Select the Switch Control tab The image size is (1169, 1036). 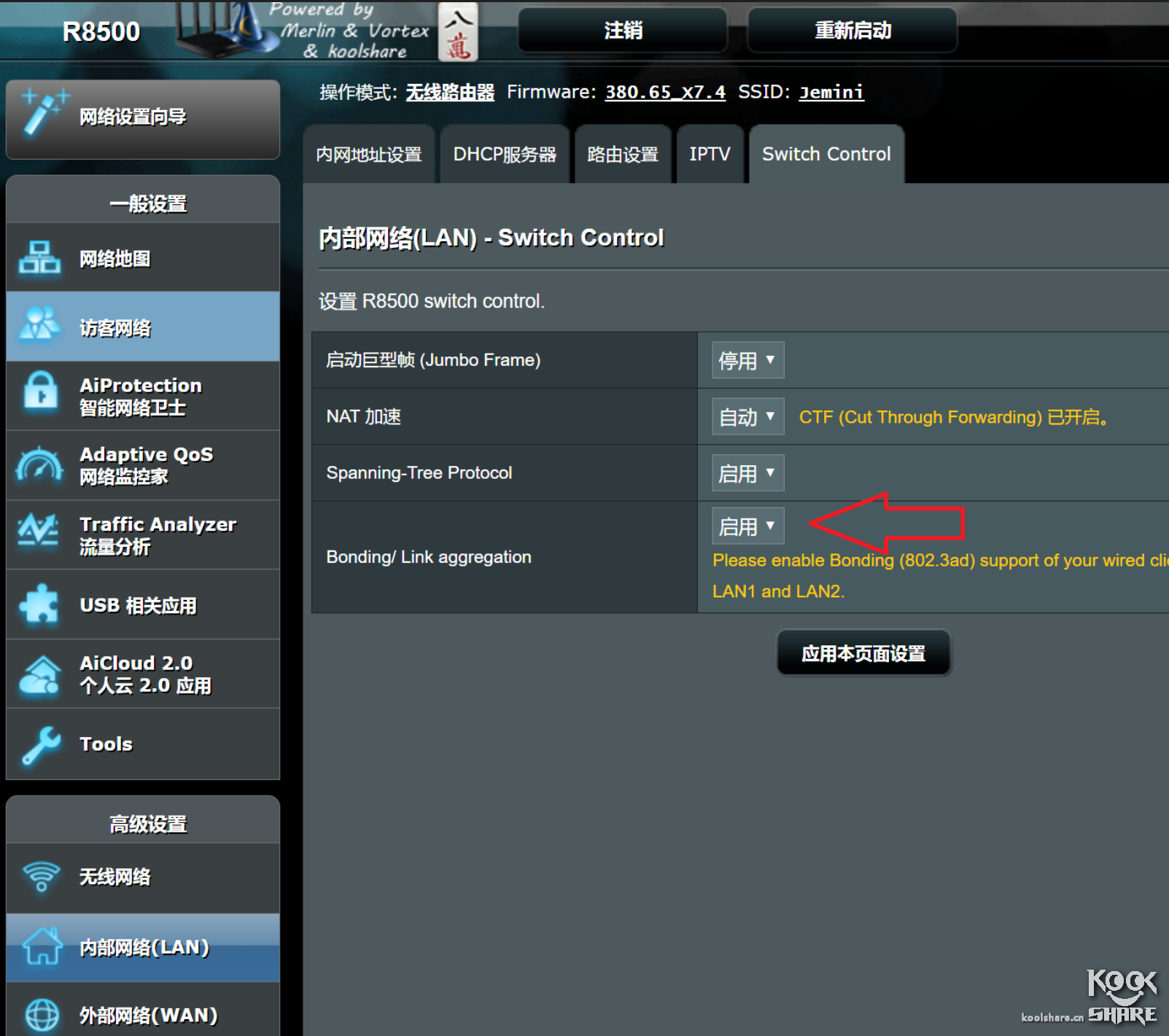pos(826,155)
